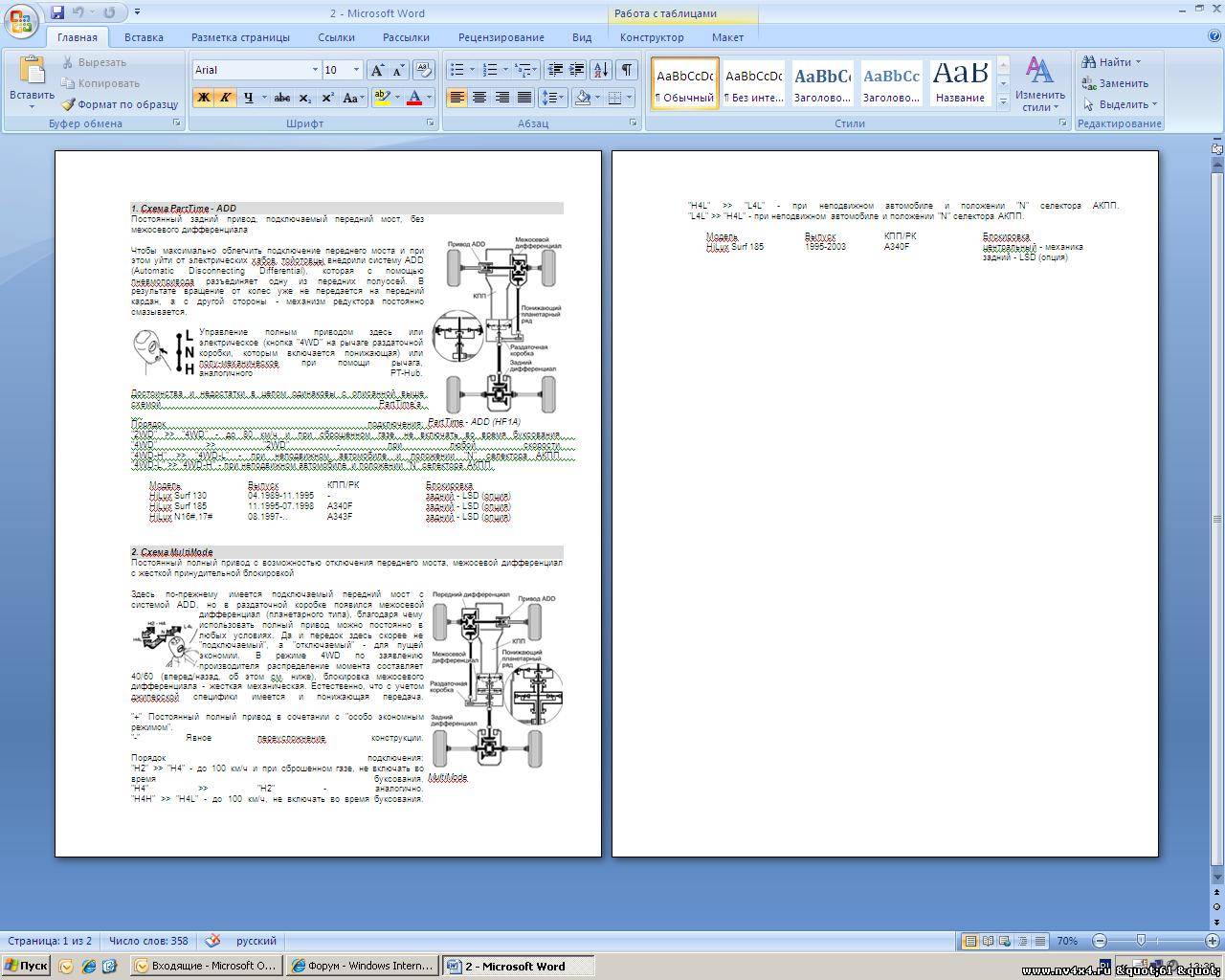Expand the numbered list dropdown
The height and width of the screenshot is (980, 1225).
[x=506, y=70]
